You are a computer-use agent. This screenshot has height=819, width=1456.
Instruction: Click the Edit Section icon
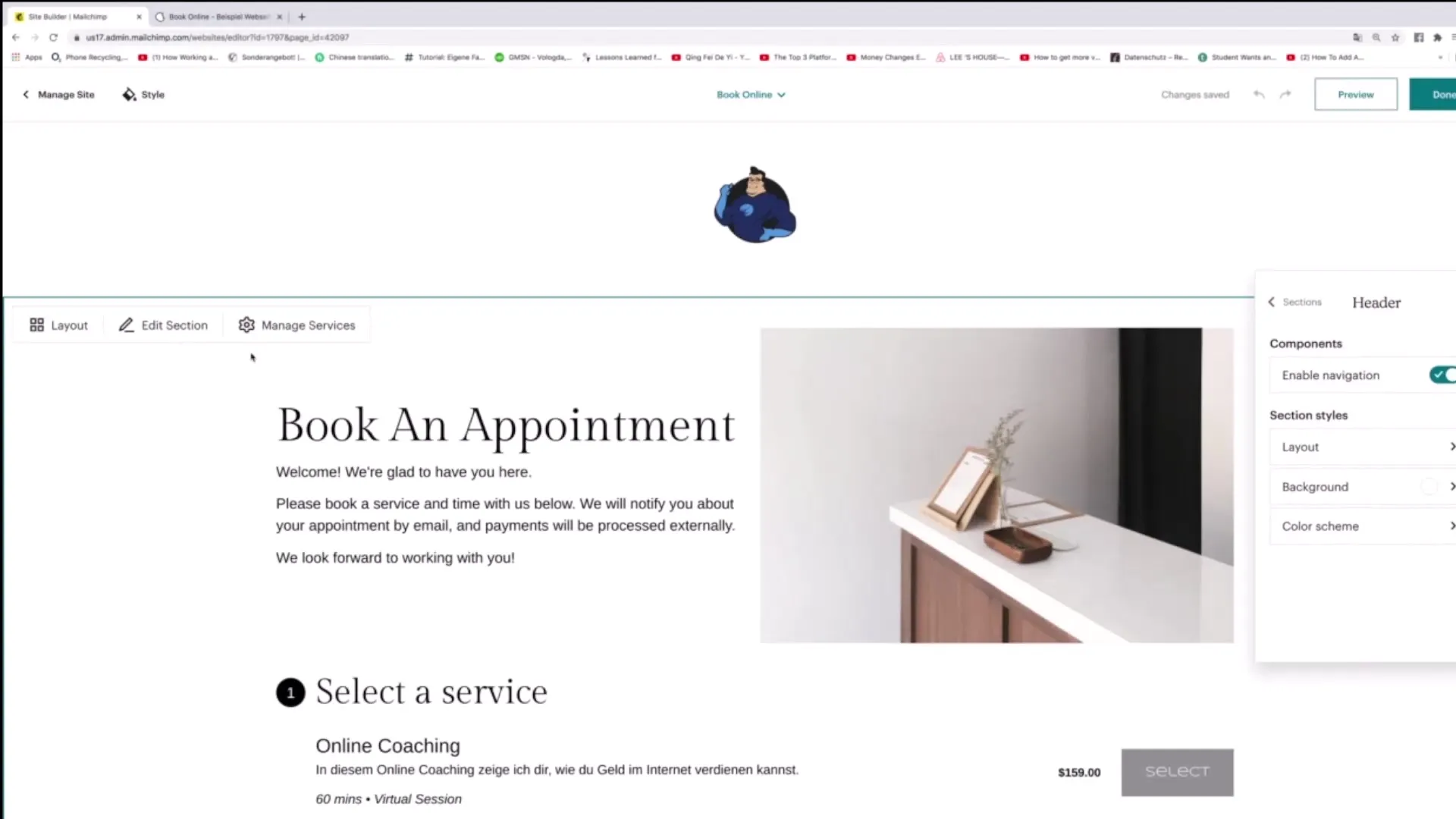pyautogui.click(x=126, y=325)
